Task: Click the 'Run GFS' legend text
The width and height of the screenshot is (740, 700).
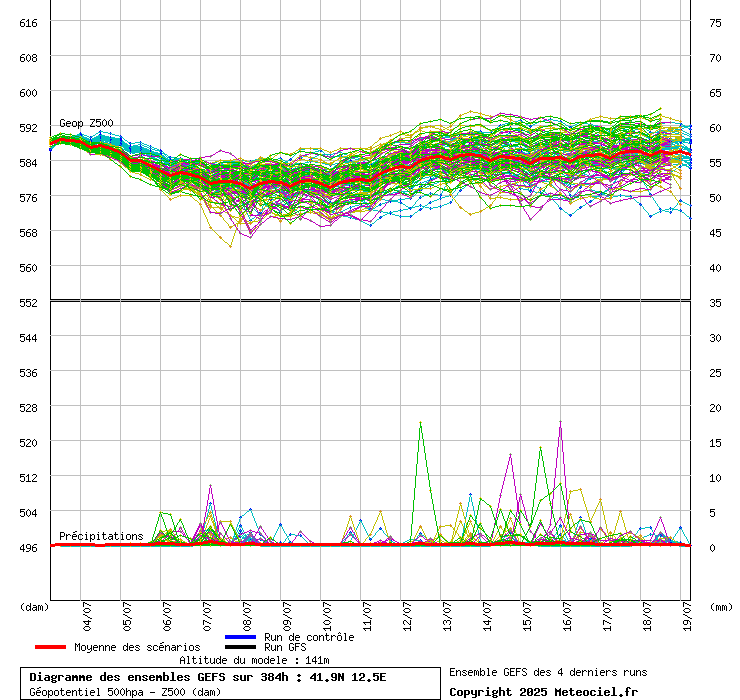Action: pos(285,647)
